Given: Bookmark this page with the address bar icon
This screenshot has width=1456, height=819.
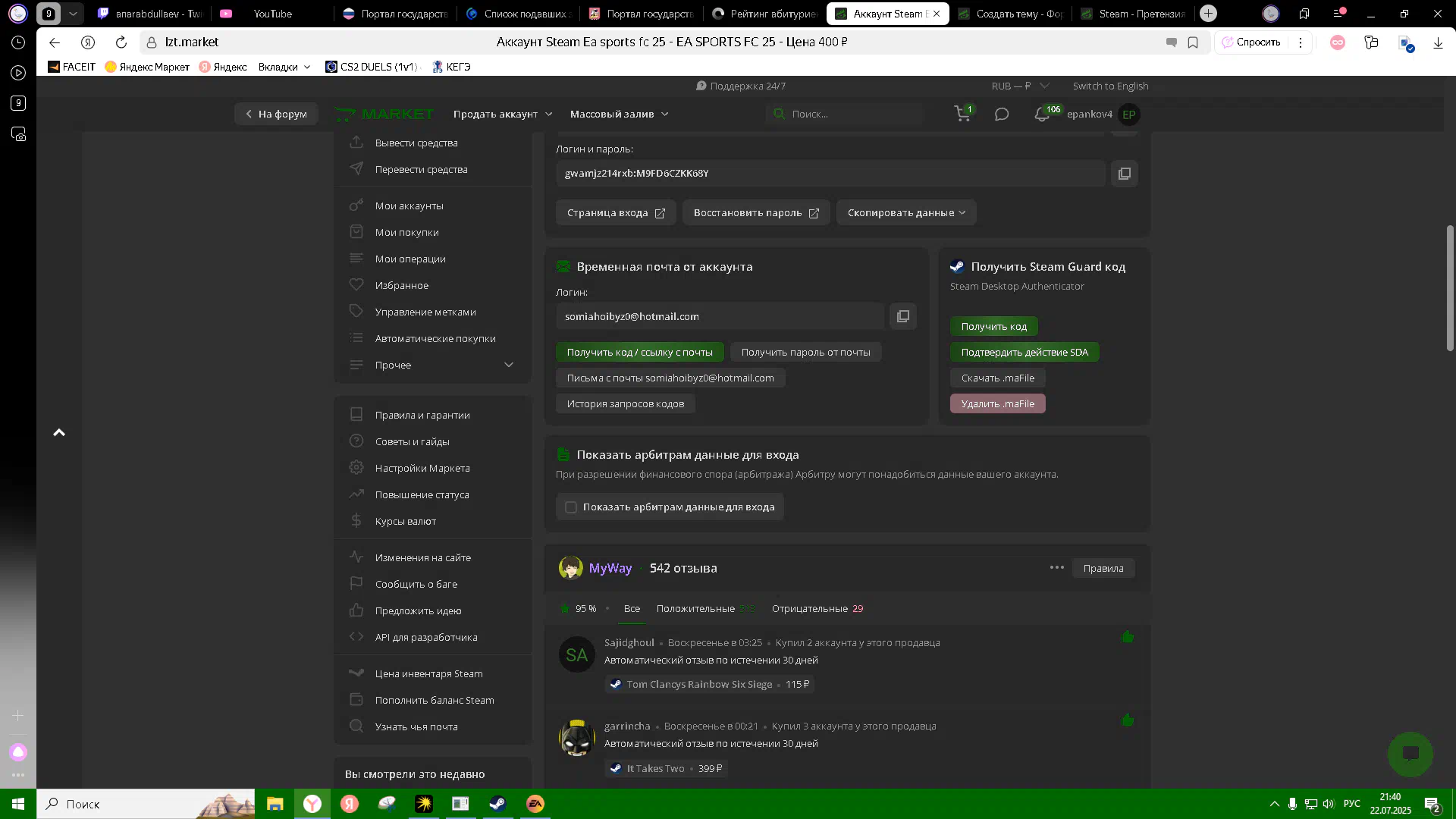Looking at the screenshot, I should pos(1193,42).
